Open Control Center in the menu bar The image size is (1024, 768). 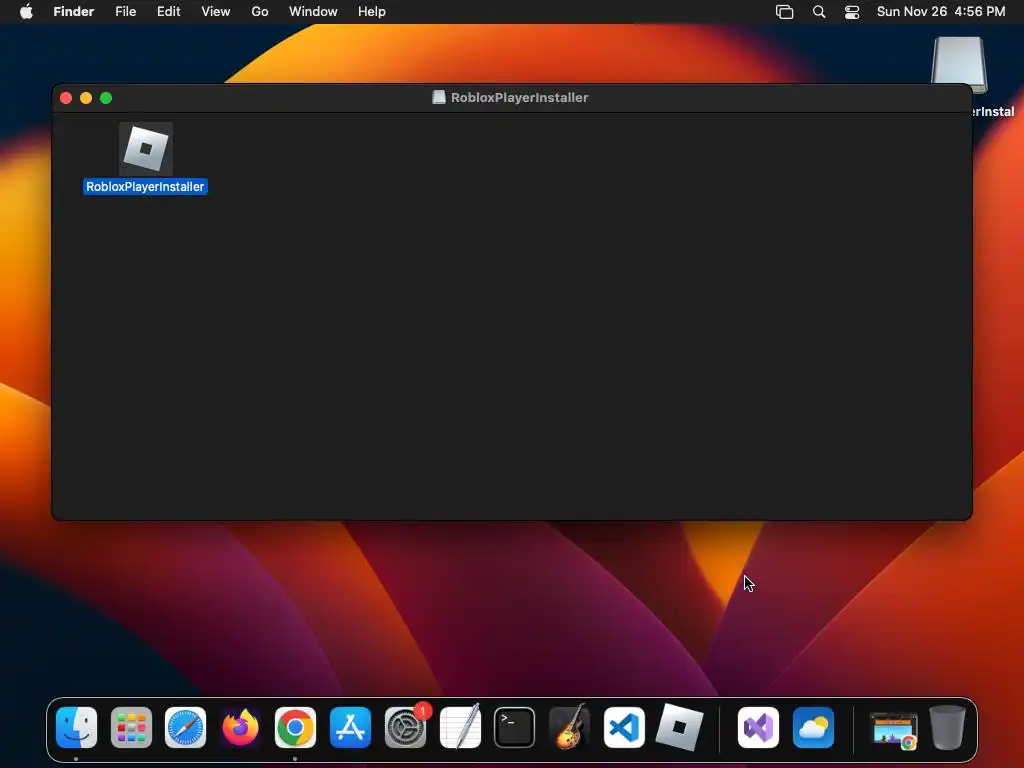(x=852, y=12)
